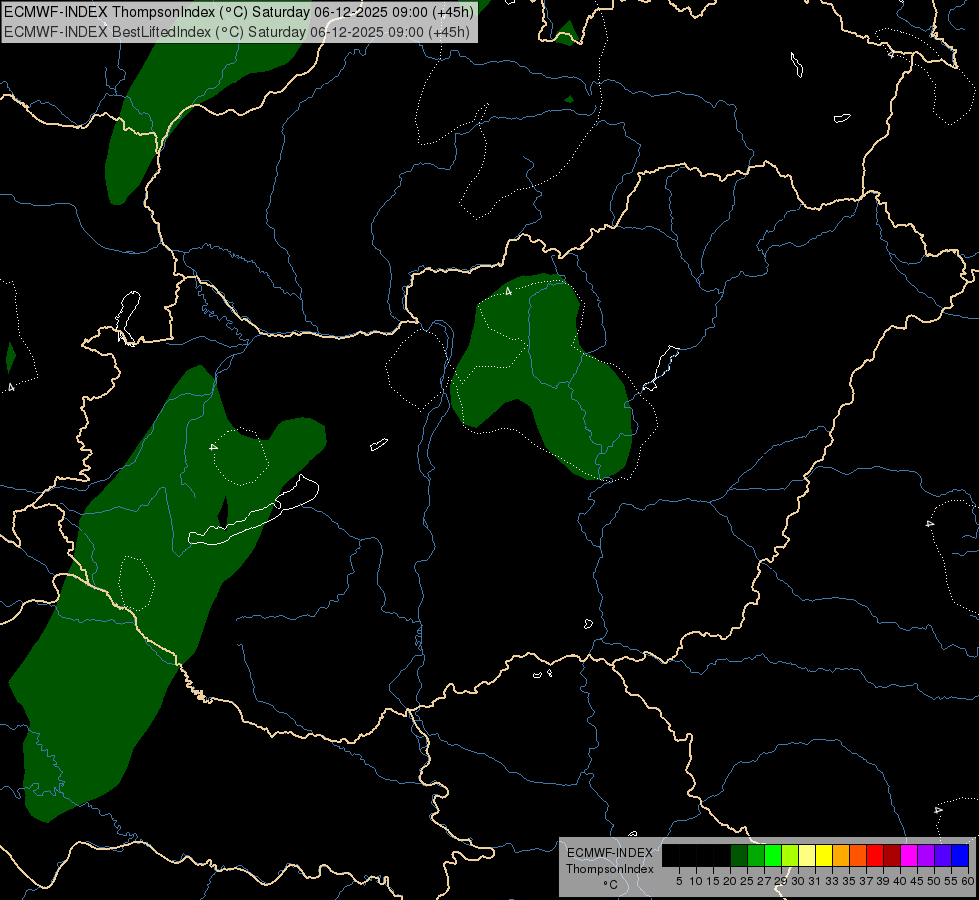Image resolution: width=979 pixels, height=900 pixels.
Task: Select the magenta 40–45 legend swatch
Action: (909, 855)
